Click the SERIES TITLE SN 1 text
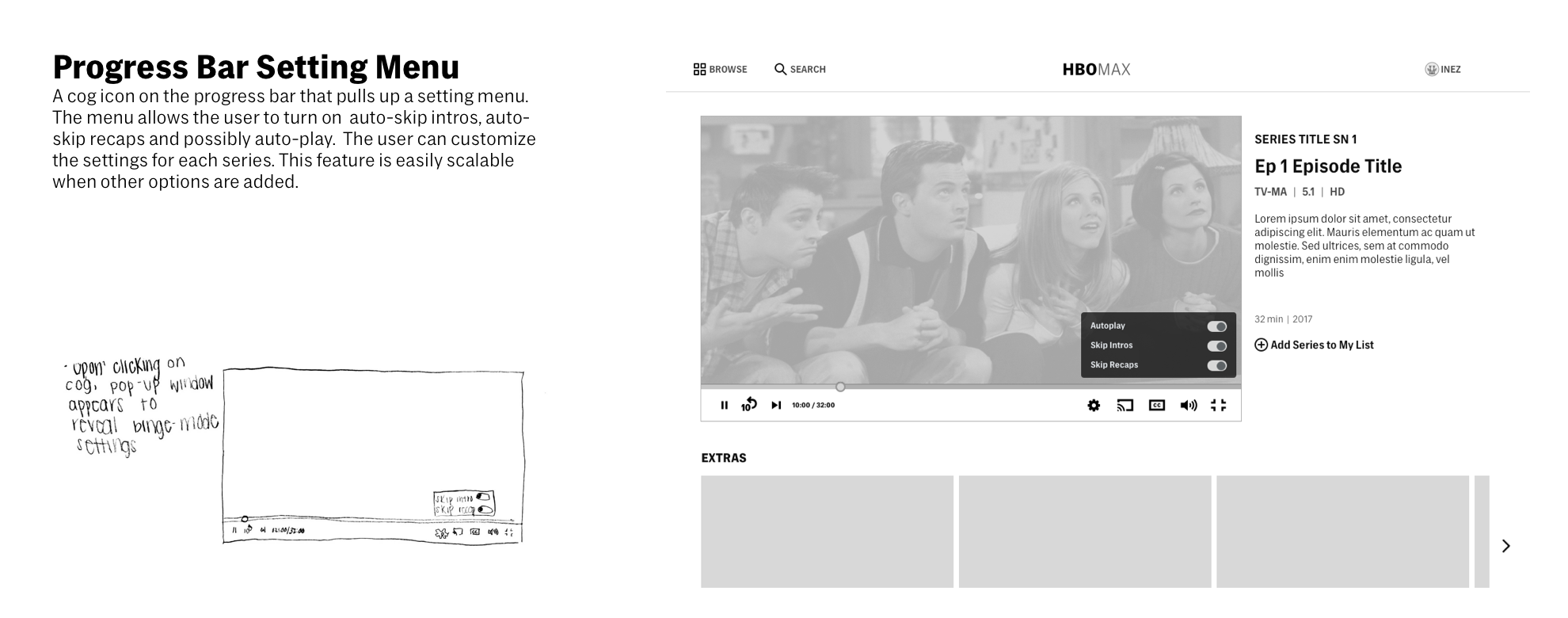The width and height of the screenshot is (1568, 618). [1305, 139]
